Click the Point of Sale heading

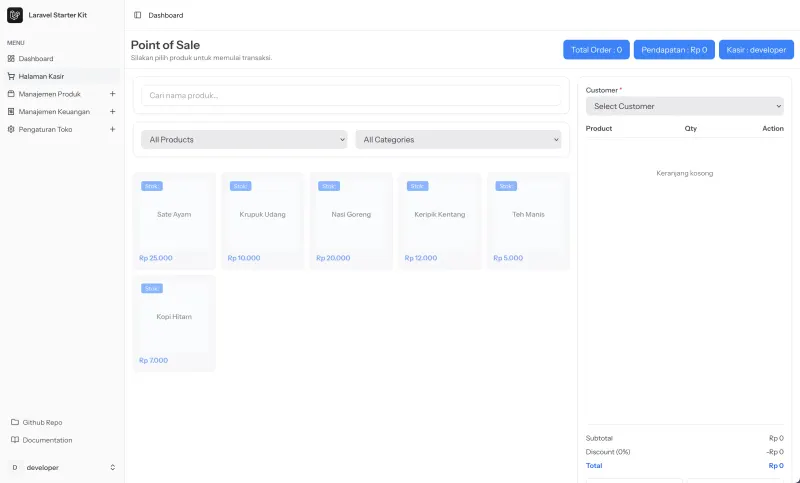tap(165, 45)
